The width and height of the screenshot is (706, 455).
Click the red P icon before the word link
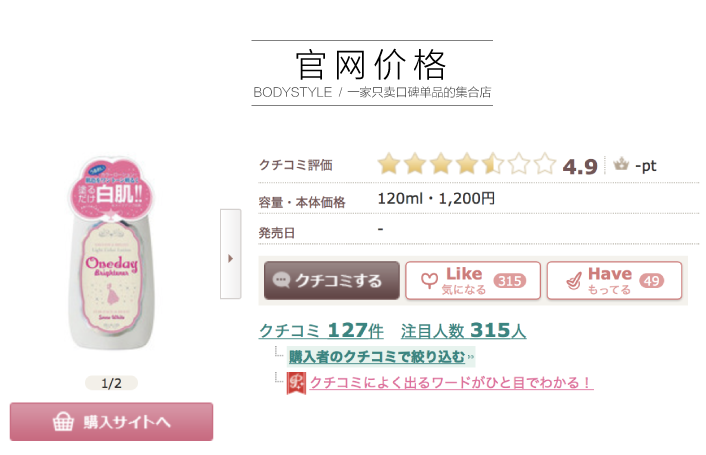pyautogui.click(x=296, y=383)
